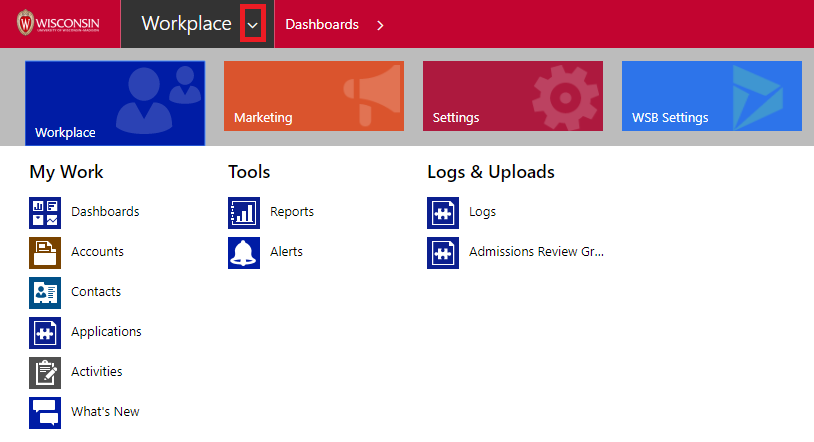Open the red Settings tile

coord(512,96)
